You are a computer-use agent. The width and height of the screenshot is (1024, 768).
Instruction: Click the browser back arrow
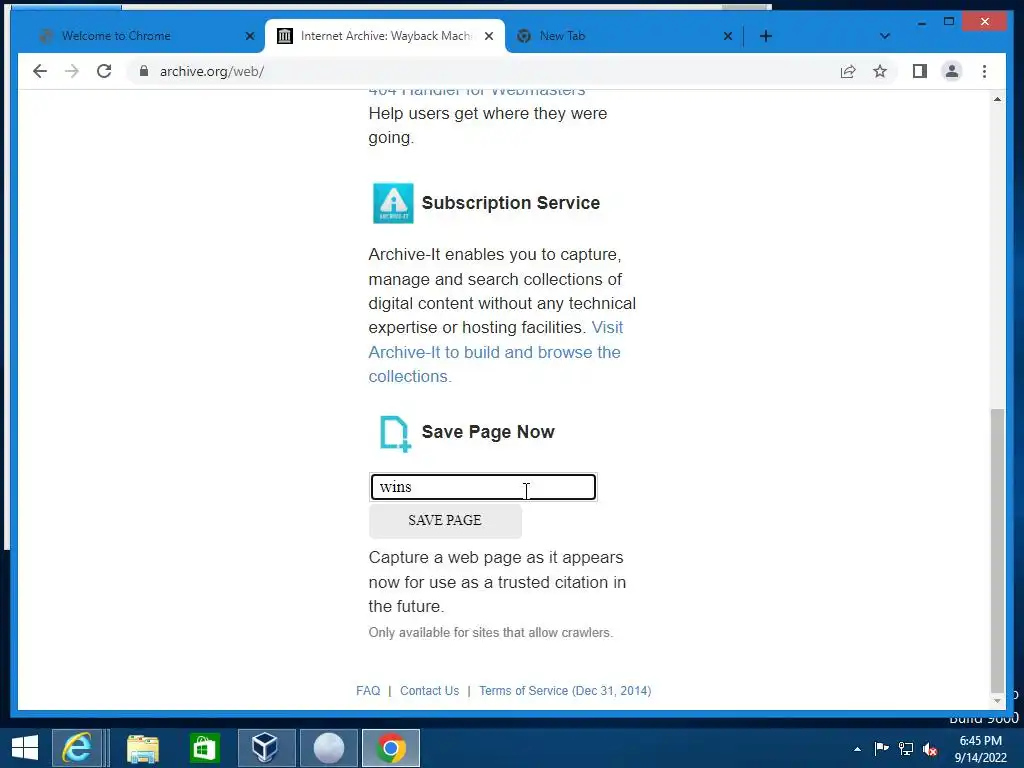click(x=40, y=71)
